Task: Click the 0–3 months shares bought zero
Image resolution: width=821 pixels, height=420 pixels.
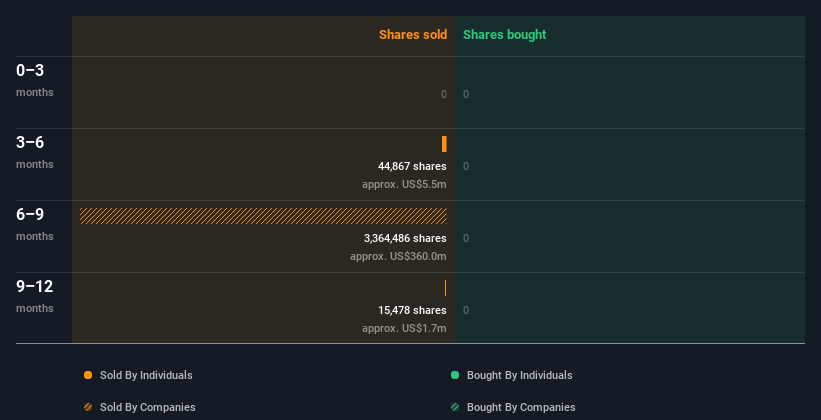Action: tap(466, 94)
